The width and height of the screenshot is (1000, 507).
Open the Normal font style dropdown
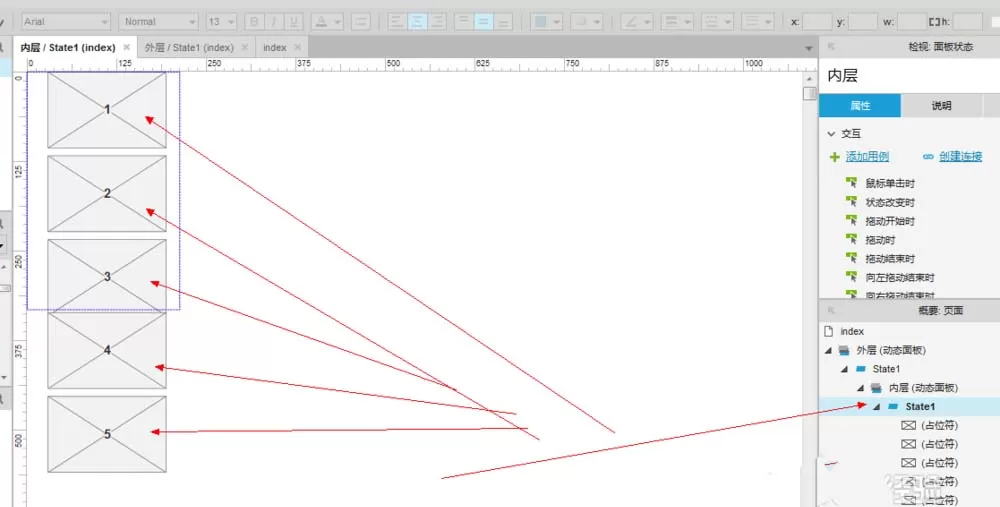158,22
